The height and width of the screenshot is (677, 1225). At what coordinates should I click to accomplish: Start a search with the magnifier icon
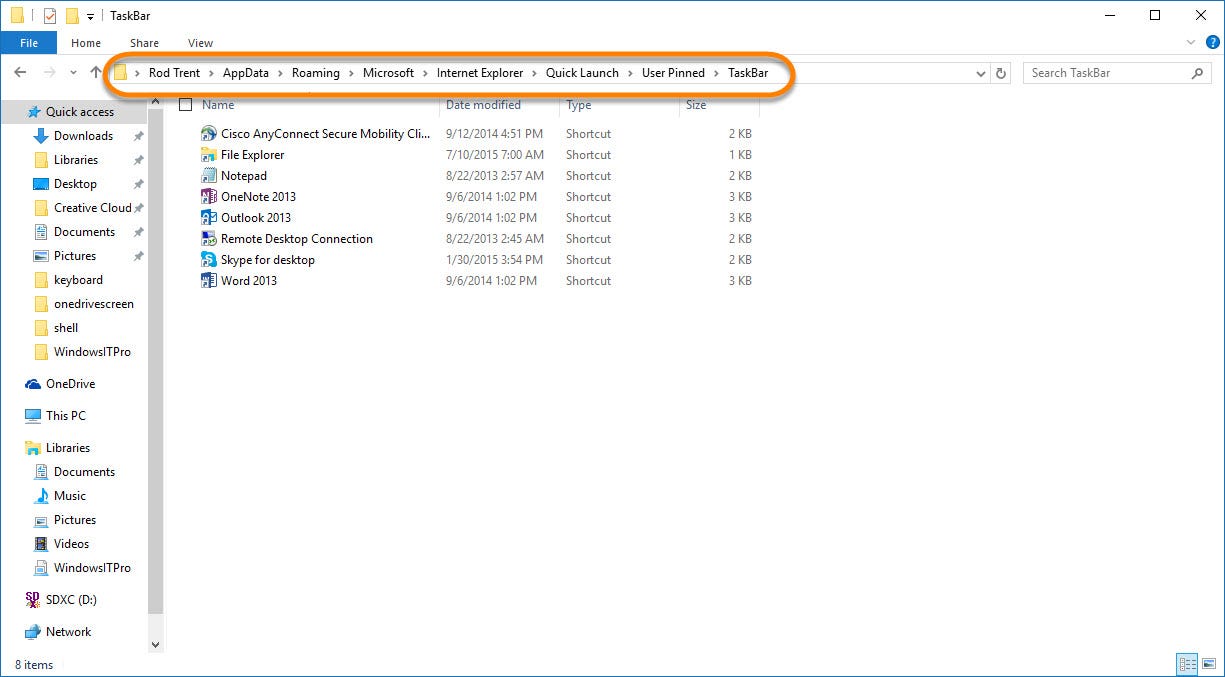click(1197, 73)
